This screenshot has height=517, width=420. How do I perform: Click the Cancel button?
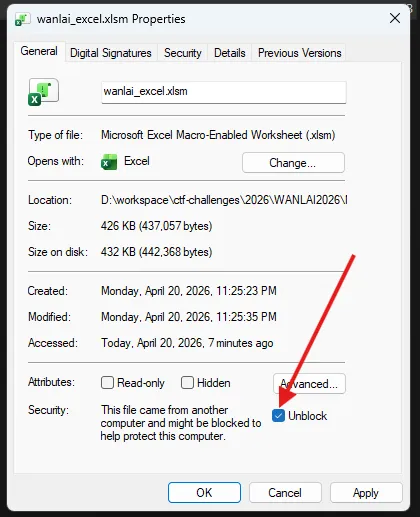pyautogui.click(x=285, y=492)
